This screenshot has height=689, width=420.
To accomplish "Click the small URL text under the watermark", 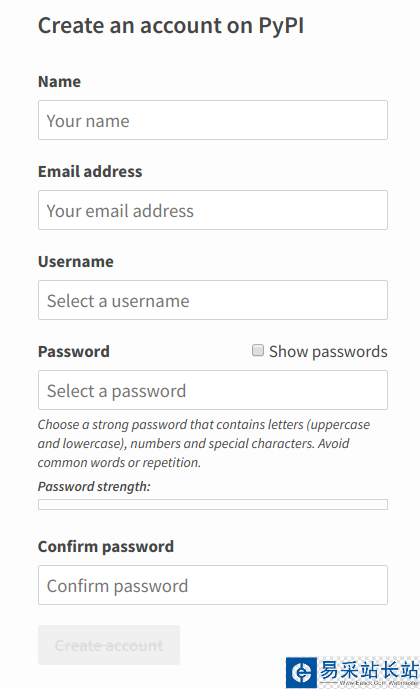I will click(378, 683).
